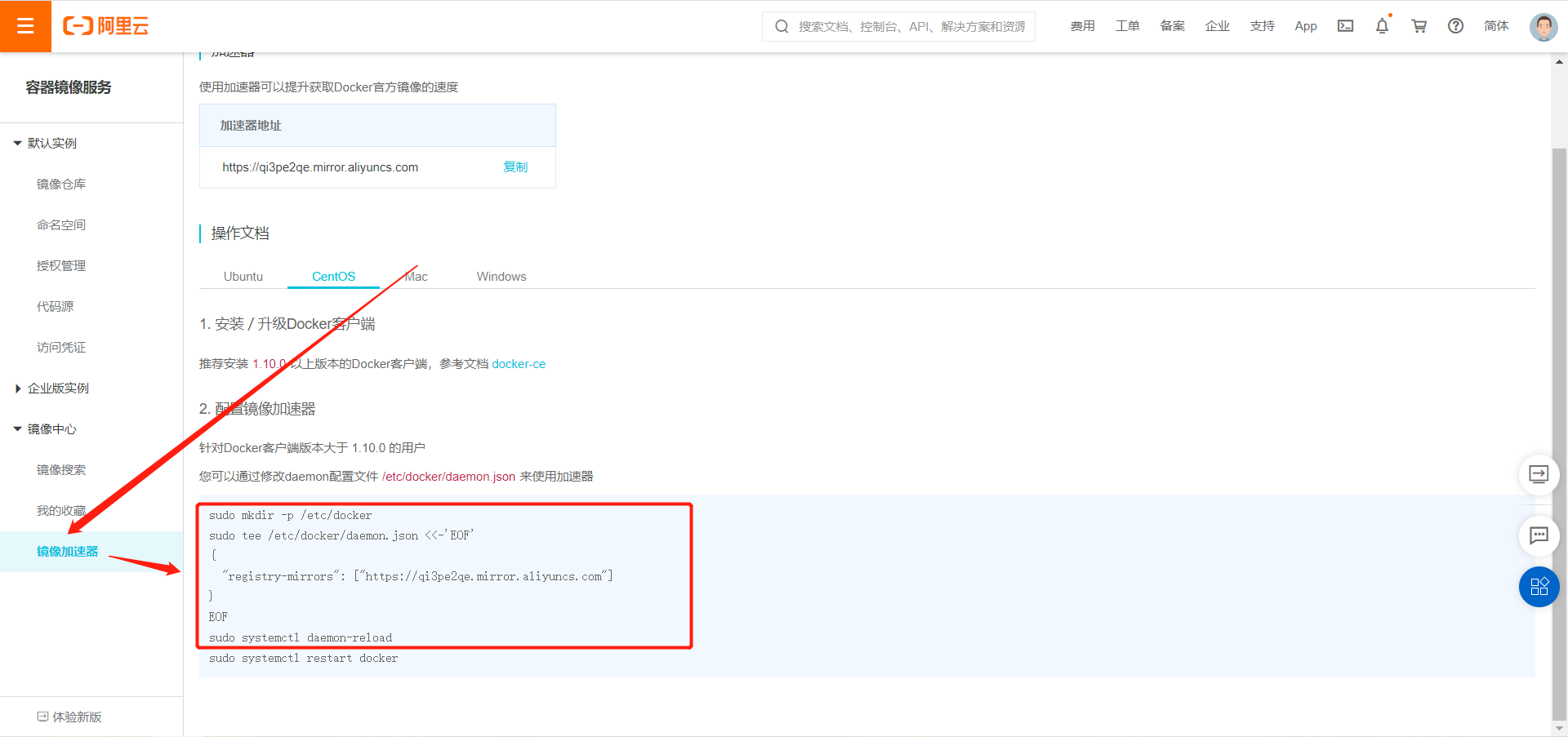Copy the accelerator address with 复制
The image size is (1568, 737).
515,166
